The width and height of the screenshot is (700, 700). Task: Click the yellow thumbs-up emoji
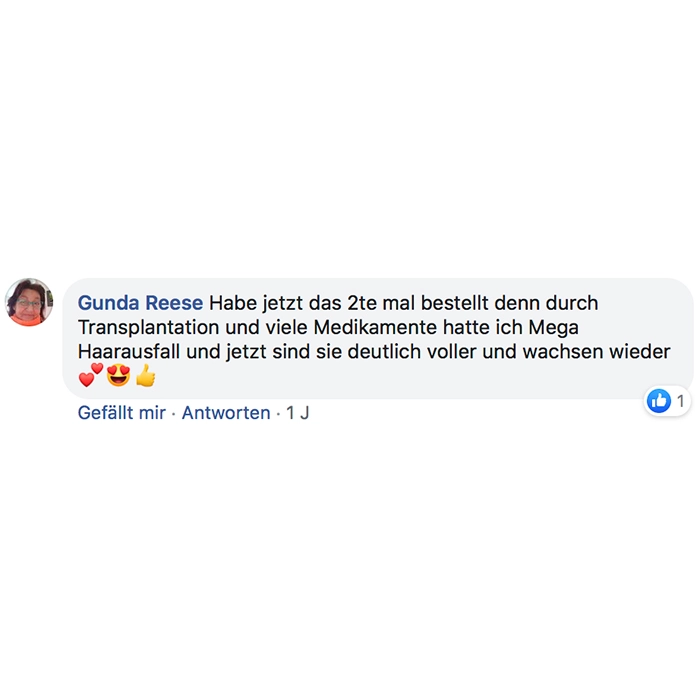pos(146,375)
